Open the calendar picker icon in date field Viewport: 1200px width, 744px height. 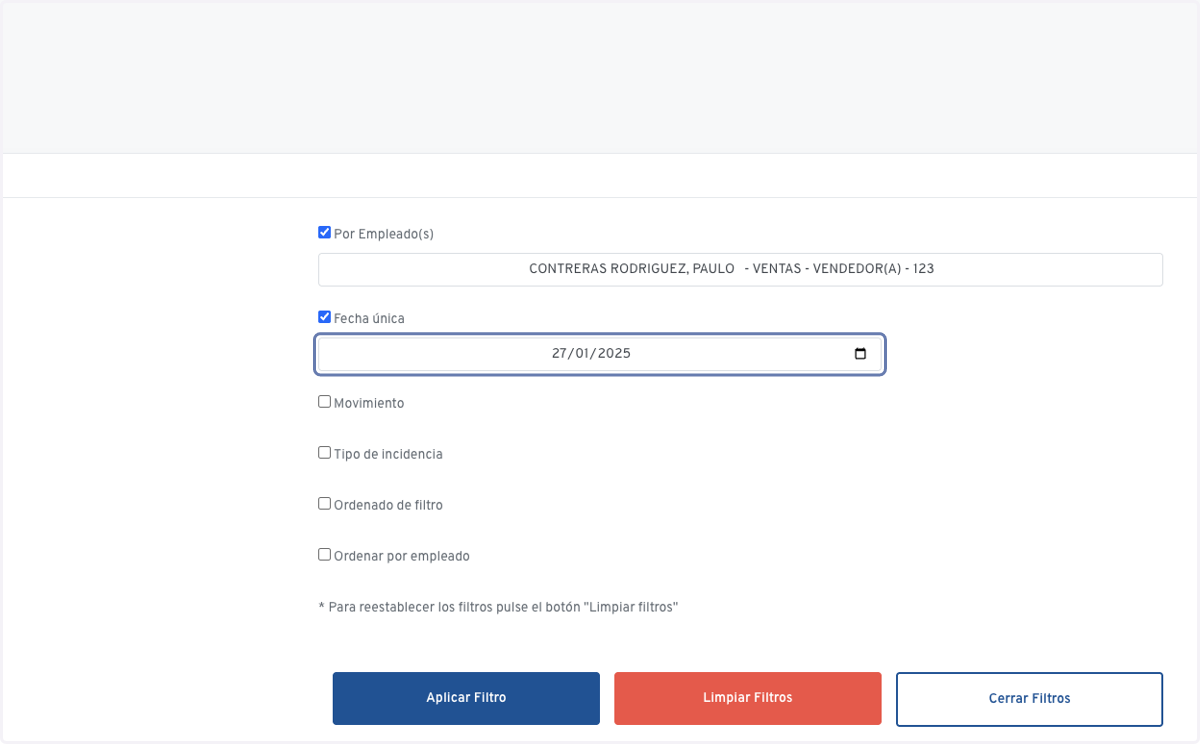[x=860, y=354]
